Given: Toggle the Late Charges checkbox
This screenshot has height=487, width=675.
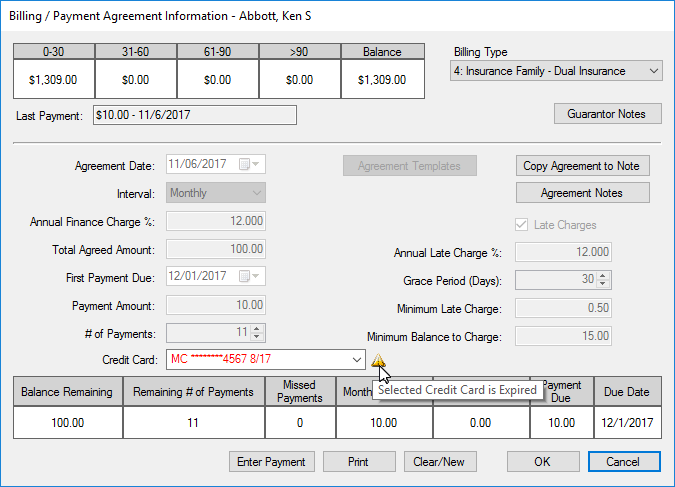Looking at the screenshot, I should 519,225.
